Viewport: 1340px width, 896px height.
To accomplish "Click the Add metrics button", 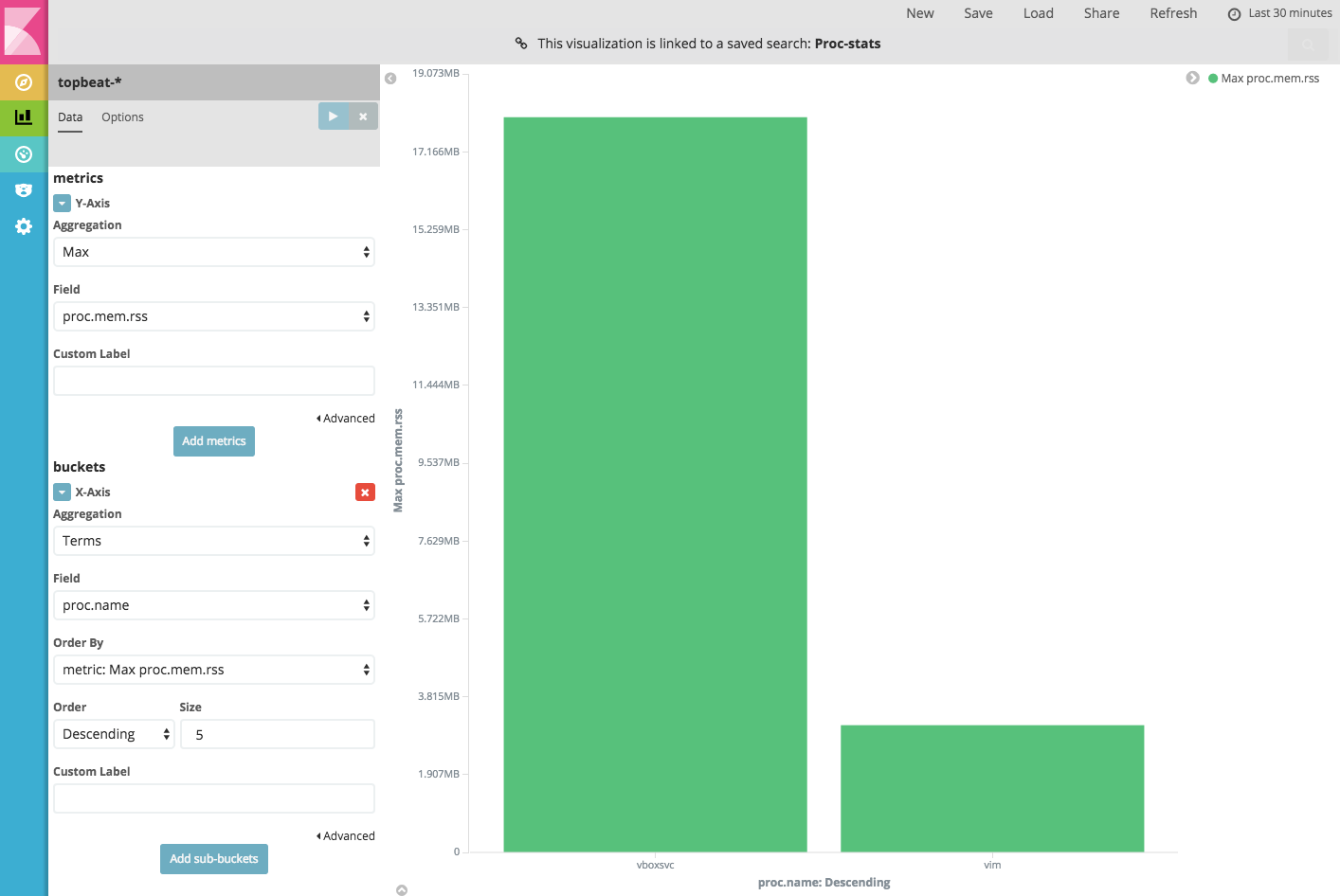I will (x=214, y=441).
